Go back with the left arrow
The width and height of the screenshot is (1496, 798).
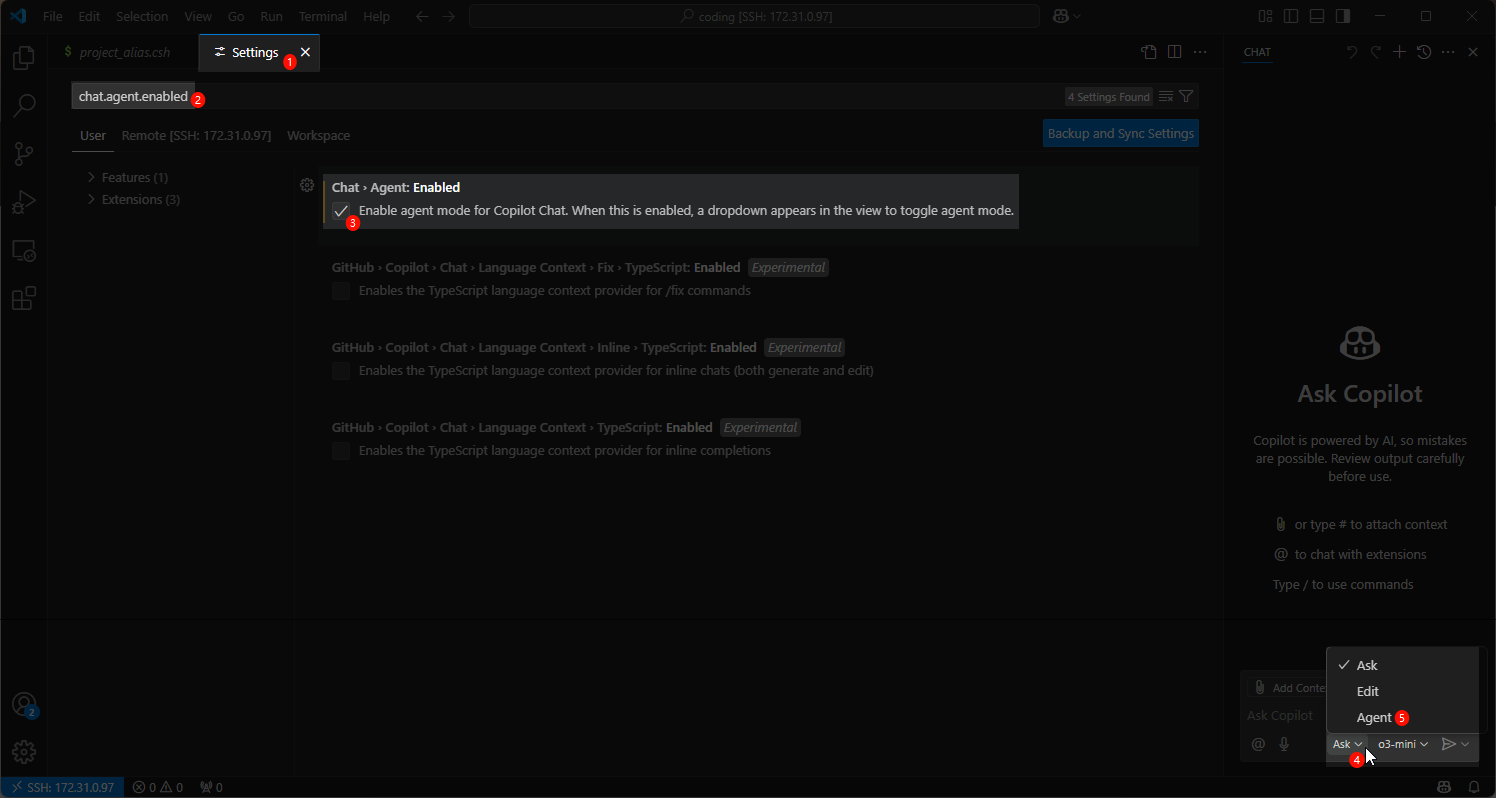click(423, 16)
